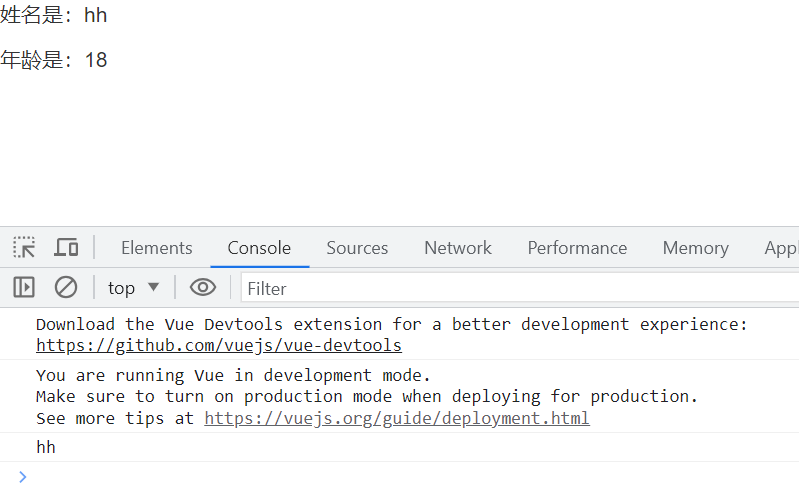Open the Performance tab
Viewport: 799px width, 502px height.
pos(577,248)
